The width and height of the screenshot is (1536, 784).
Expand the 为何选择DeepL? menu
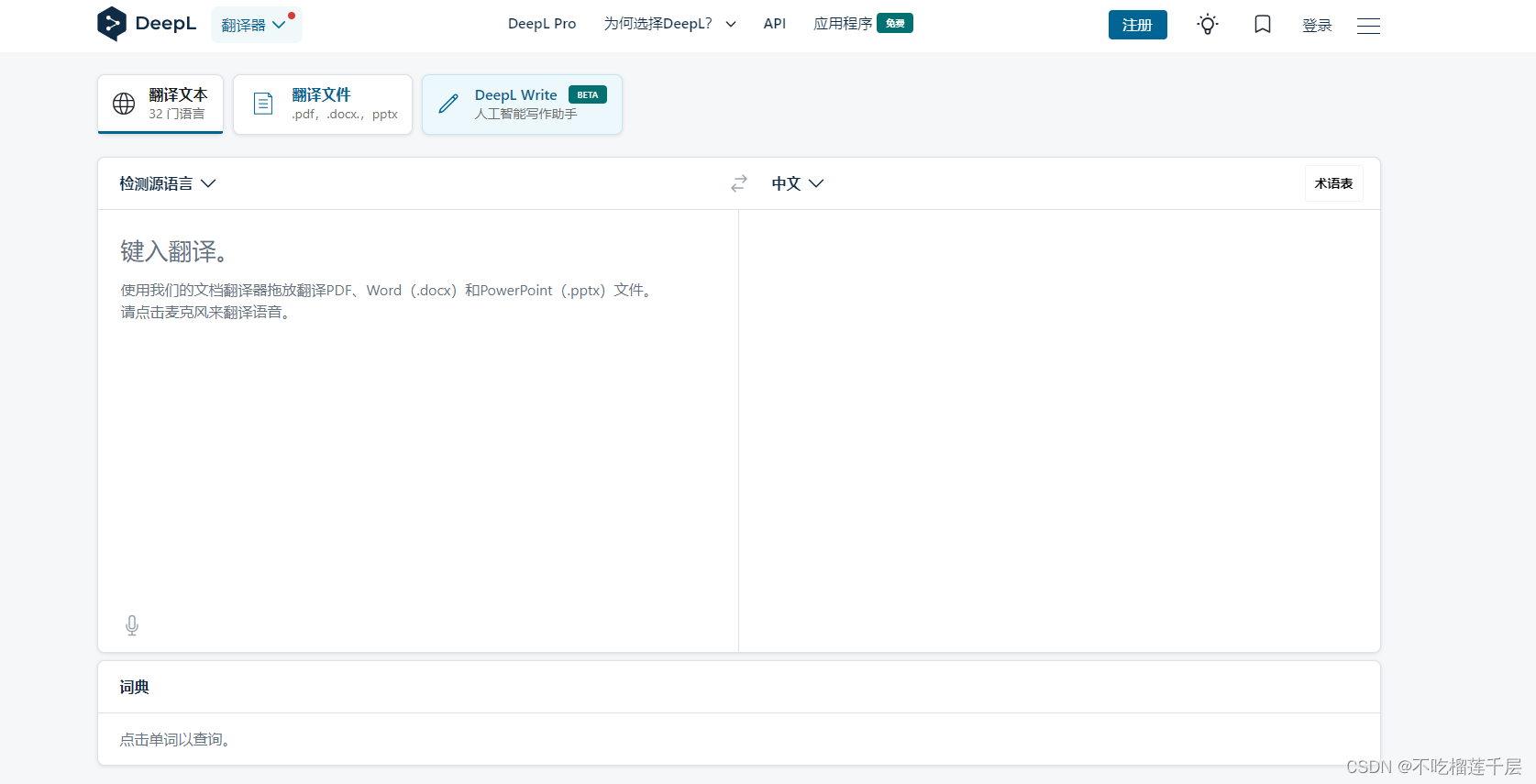coord(670,24)
